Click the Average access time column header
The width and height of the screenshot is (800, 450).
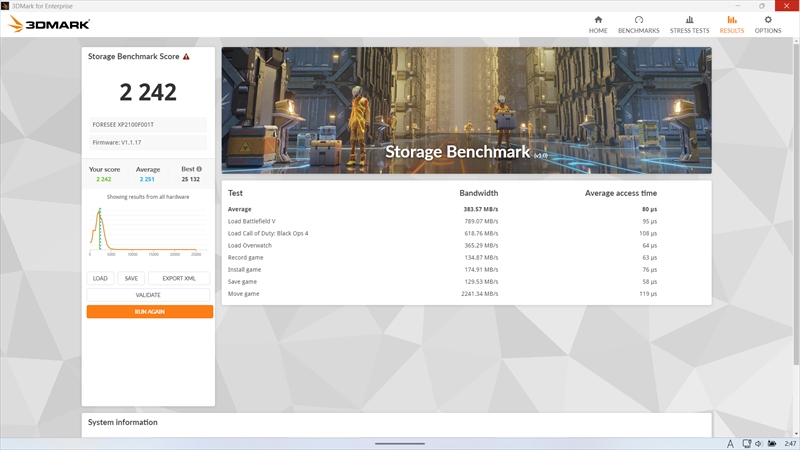click(x=621, y=193)
